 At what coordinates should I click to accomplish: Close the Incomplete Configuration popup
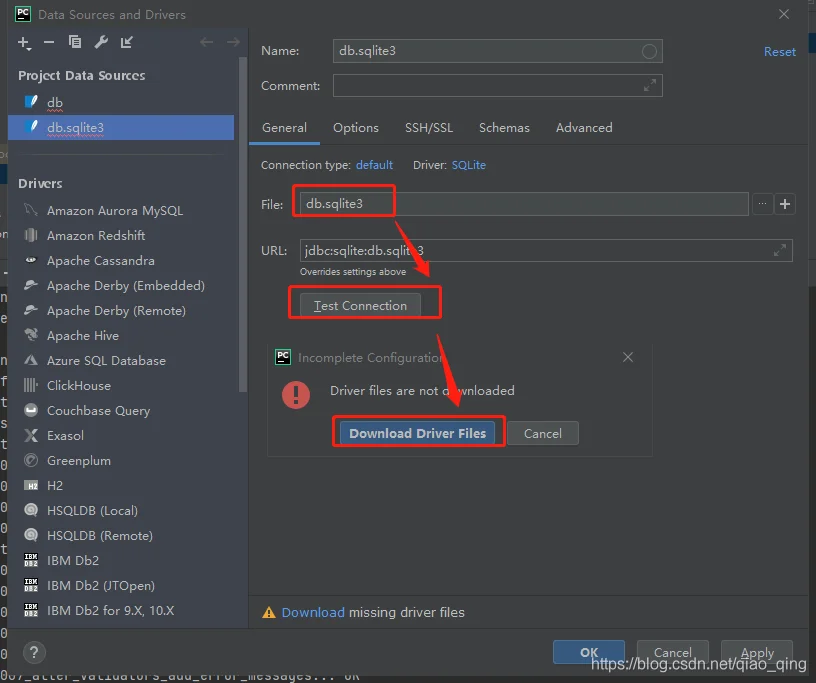pyautogui.click(x=628, y=357)
